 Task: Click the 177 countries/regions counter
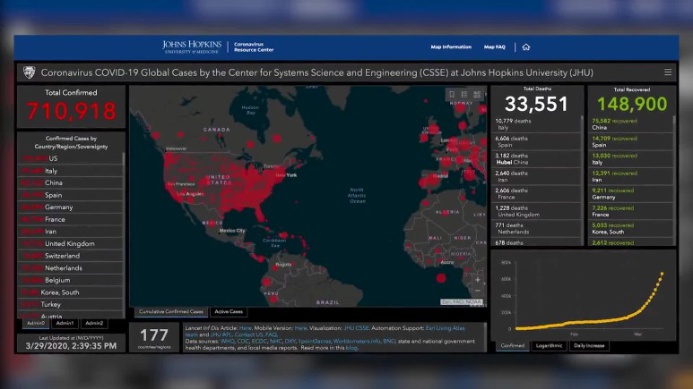(154, 337)
